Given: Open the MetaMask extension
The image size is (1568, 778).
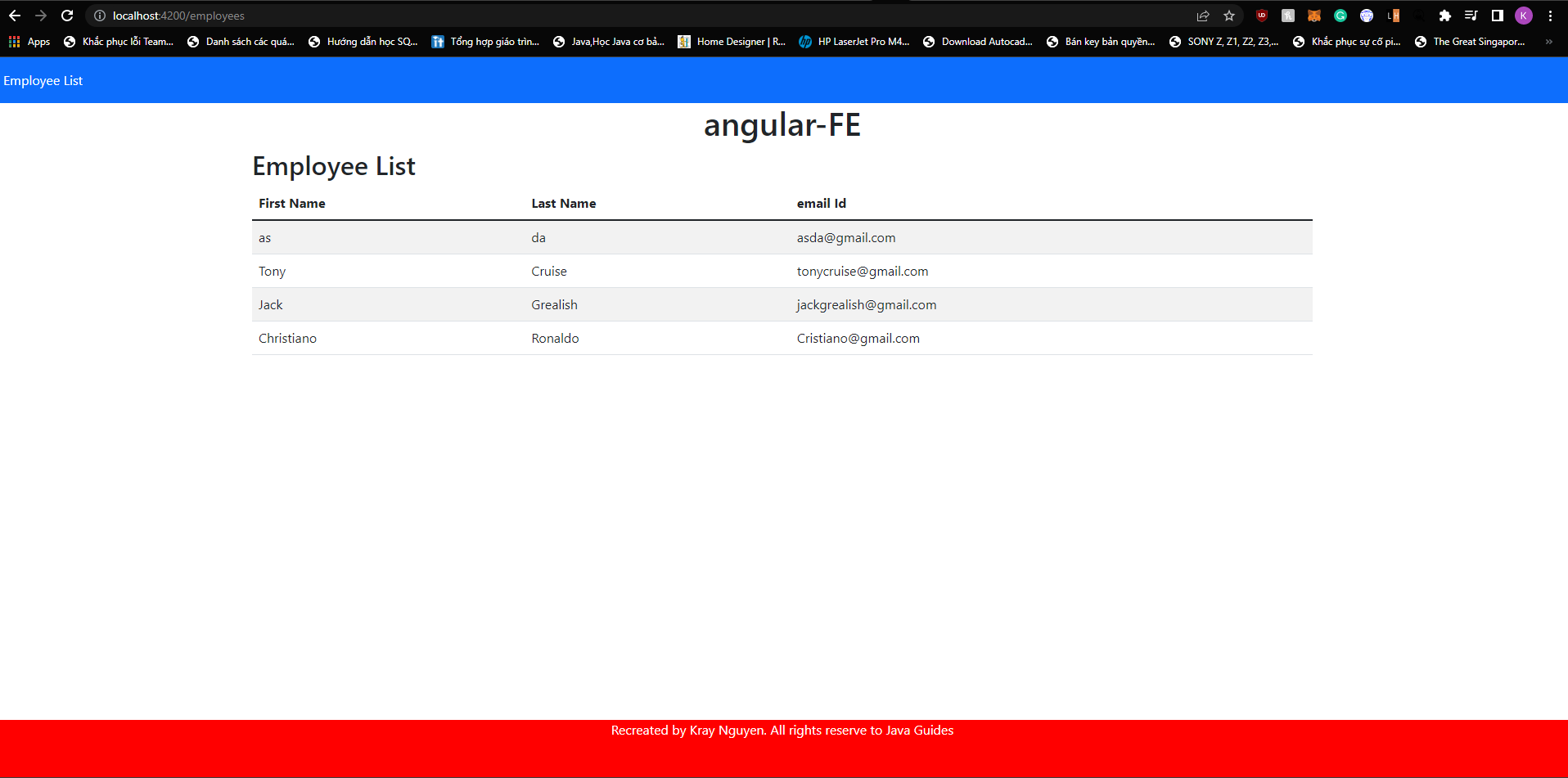Looking at the screenshot, I should click(1313, 16).
